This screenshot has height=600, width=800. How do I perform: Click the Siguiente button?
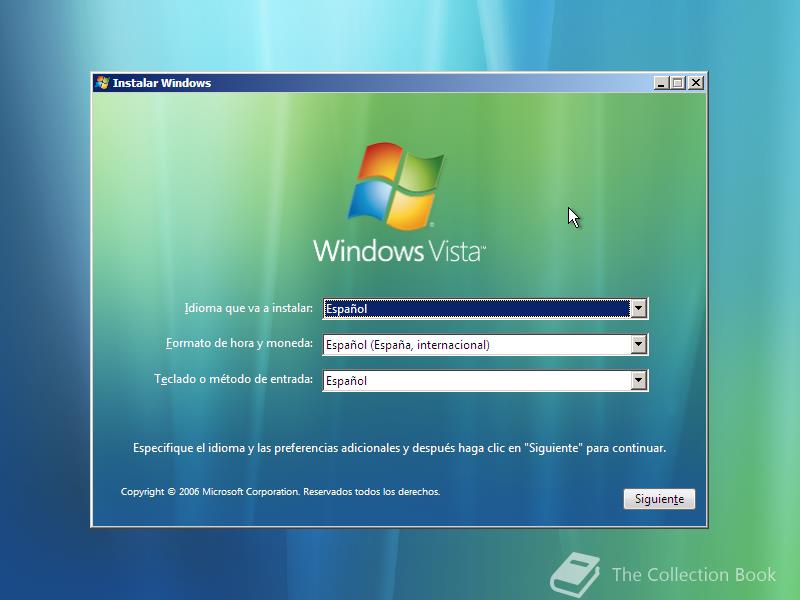[x=659, y=498]
